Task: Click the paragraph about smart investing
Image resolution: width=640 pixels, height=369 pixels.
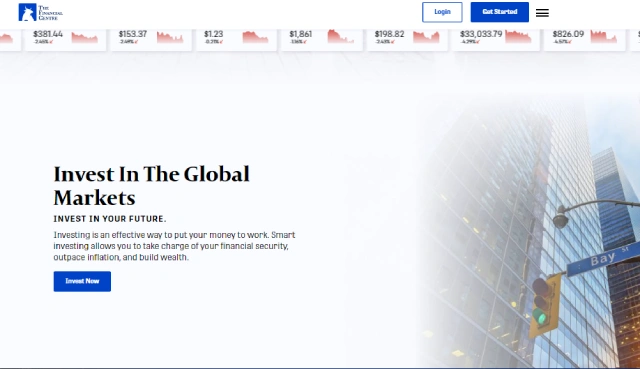Action: [x=174, y=246]
